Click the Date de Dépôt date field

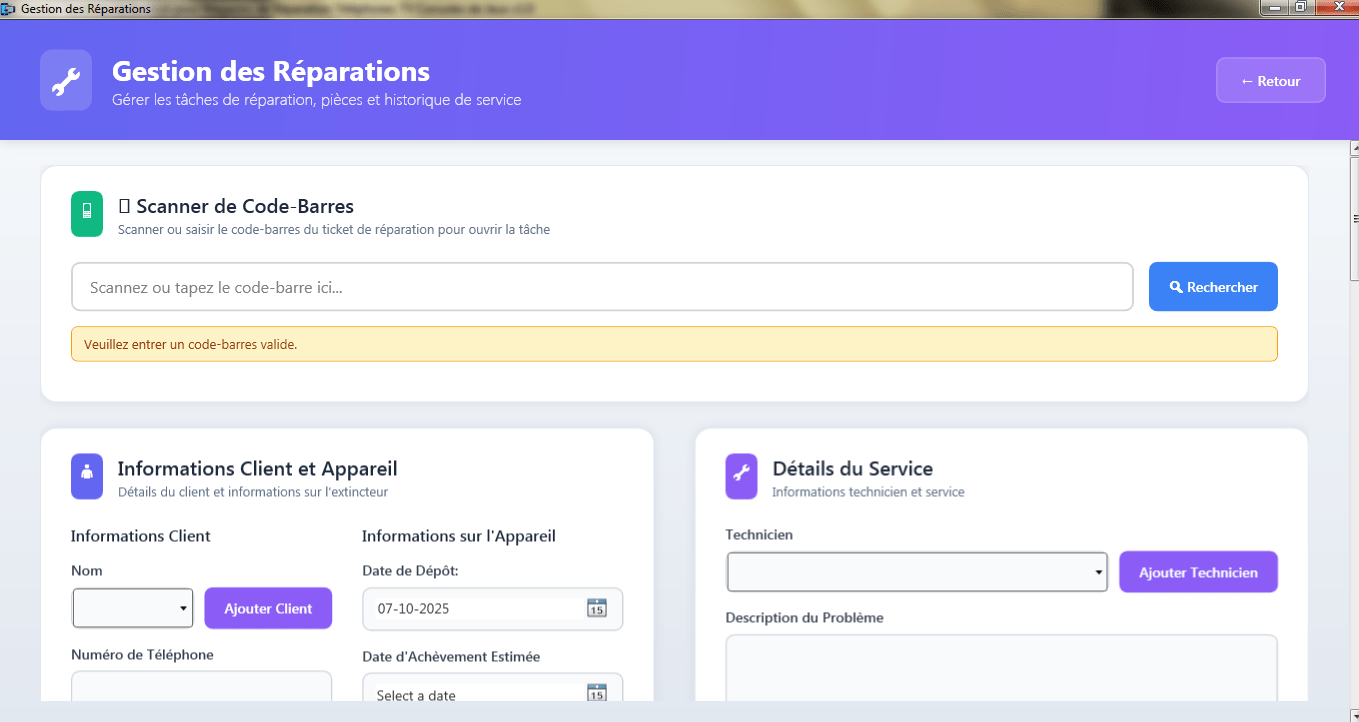[x=475, y=608]
